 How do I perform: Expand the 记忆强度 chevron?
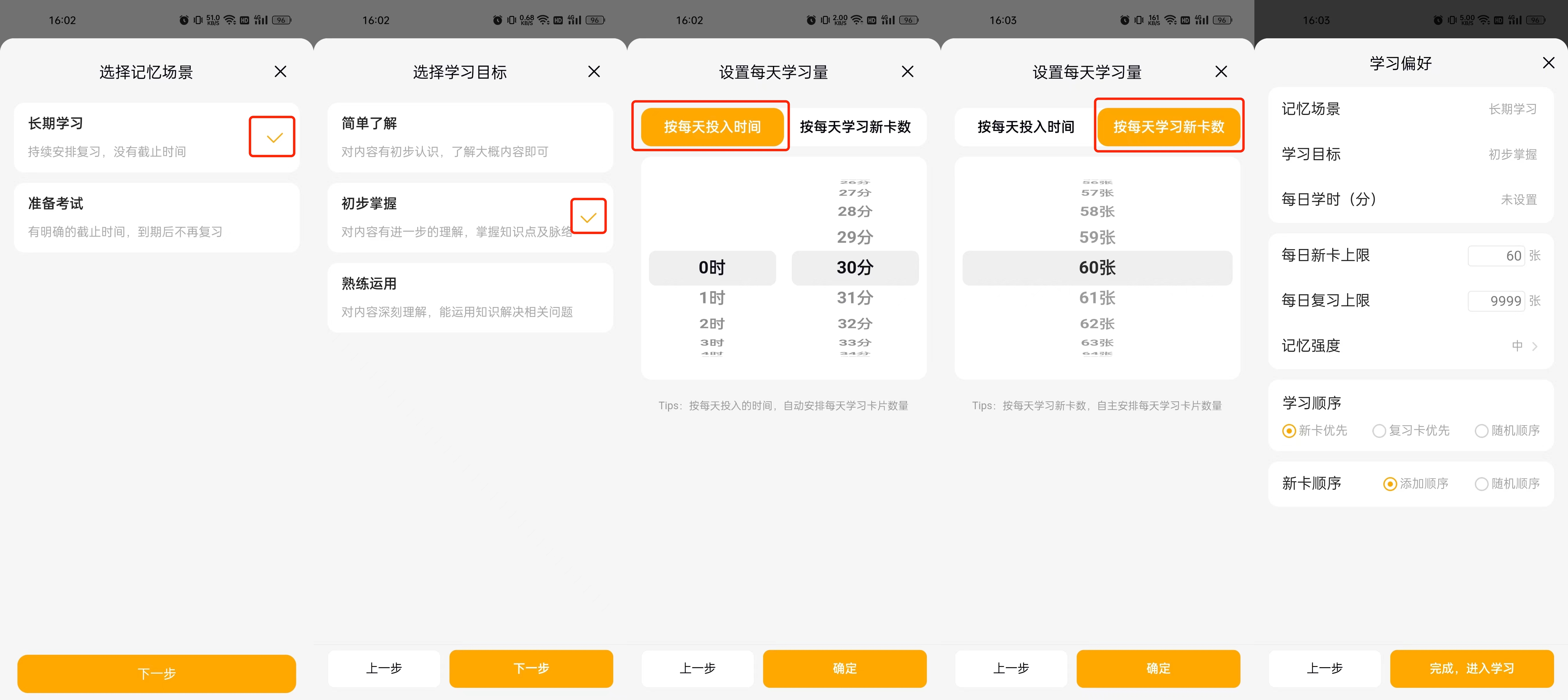[x=1535, y=346]
